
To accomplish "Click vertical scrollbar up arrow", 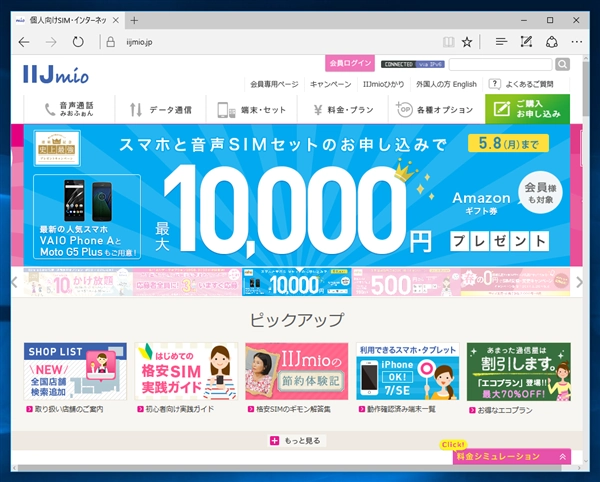I will click(x=586, y=58).
